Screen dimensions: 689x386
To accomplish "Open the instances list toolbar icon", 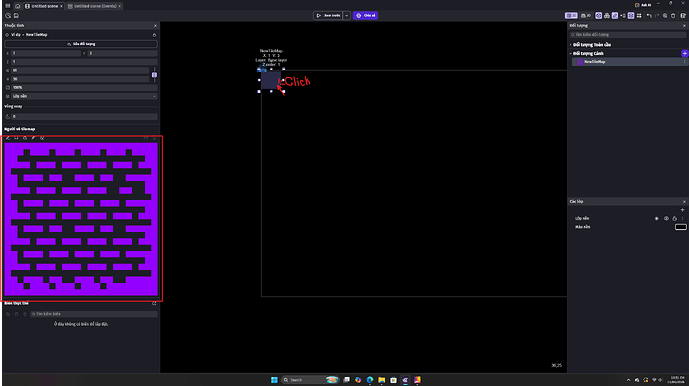I will coord(623,15).
